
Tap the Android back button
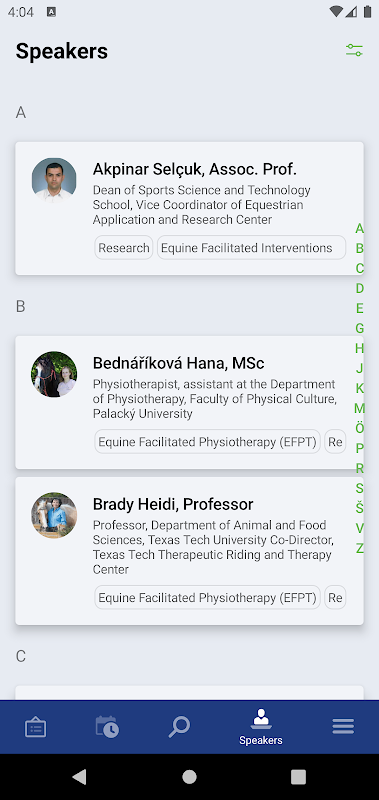(80, 777)
